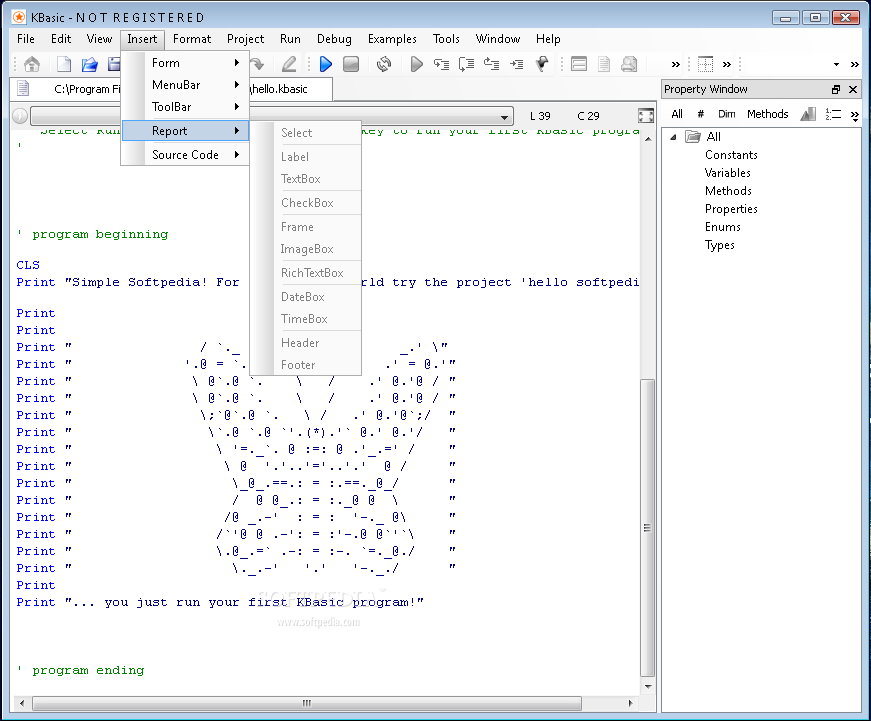871x721 pixels.
Task: Open the editor scope combo box
Action: (272, 116)
